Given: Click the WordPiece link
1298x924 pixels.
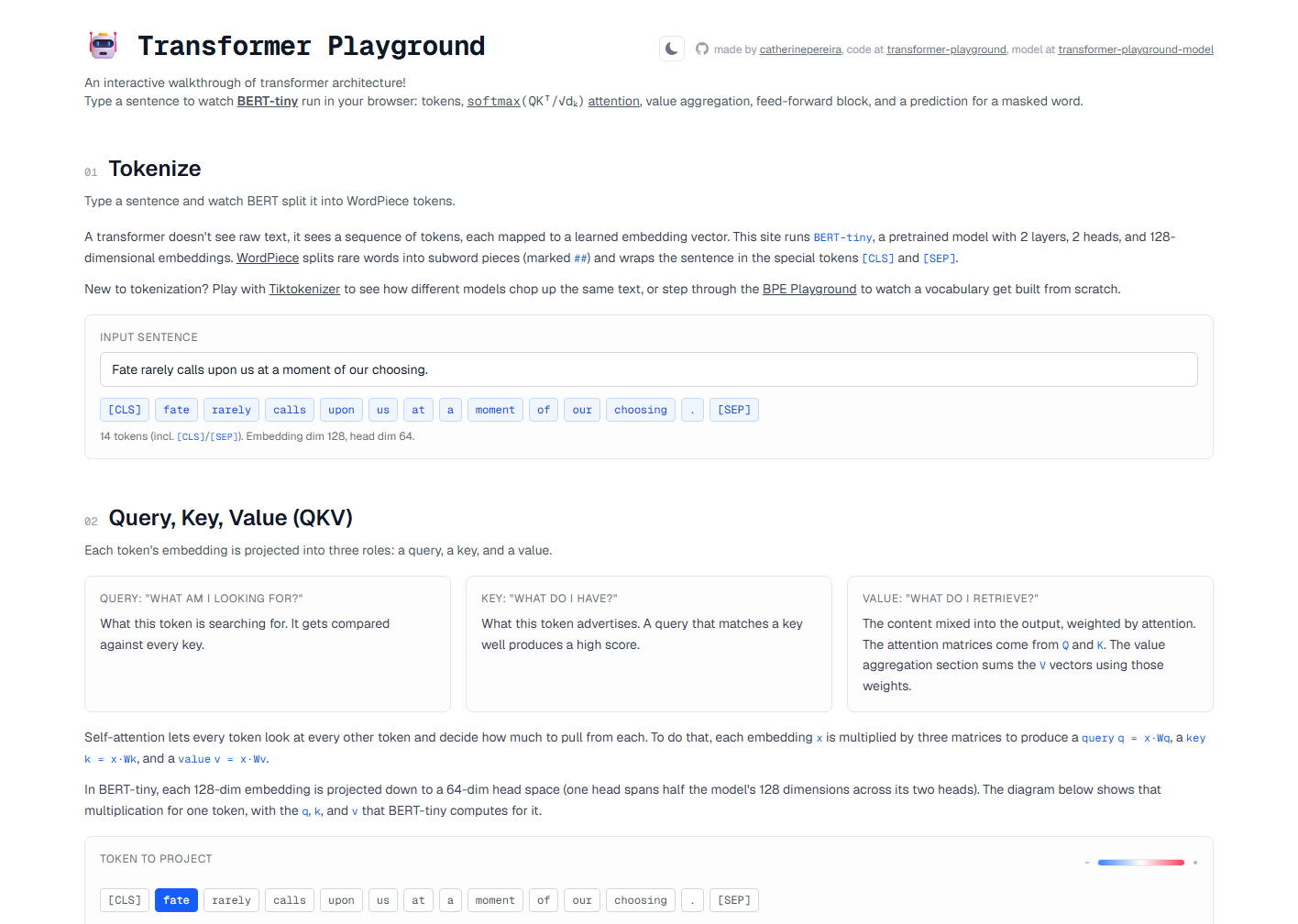Looking at the screenshot, I should [x=268, y=258].
